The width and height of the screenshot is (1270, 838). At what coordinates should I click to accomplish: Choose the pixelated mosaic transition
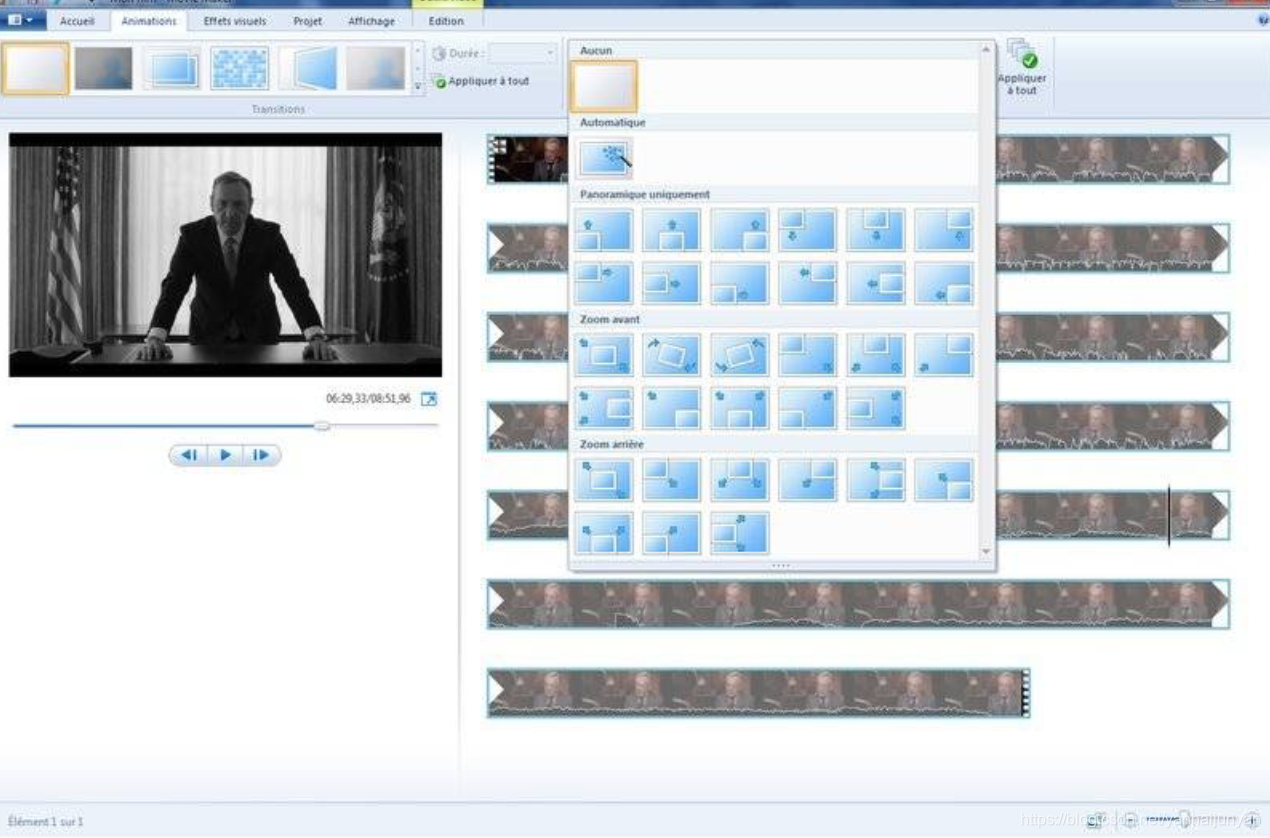pyautogui.click(x=240, y=68)
